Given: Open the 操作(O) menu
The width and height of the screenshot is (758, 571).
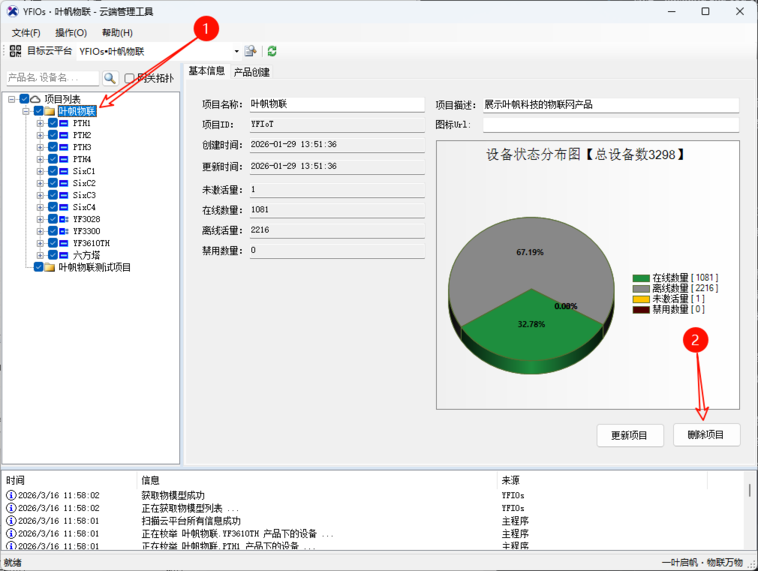Looking at the screenshot, I should tap(71, 32).
